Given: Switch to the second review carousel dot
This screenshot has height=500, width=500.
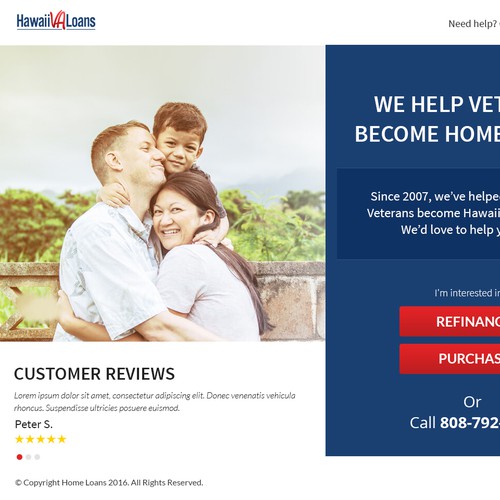Looking at the screenshot, I should (x=28, y=457).
